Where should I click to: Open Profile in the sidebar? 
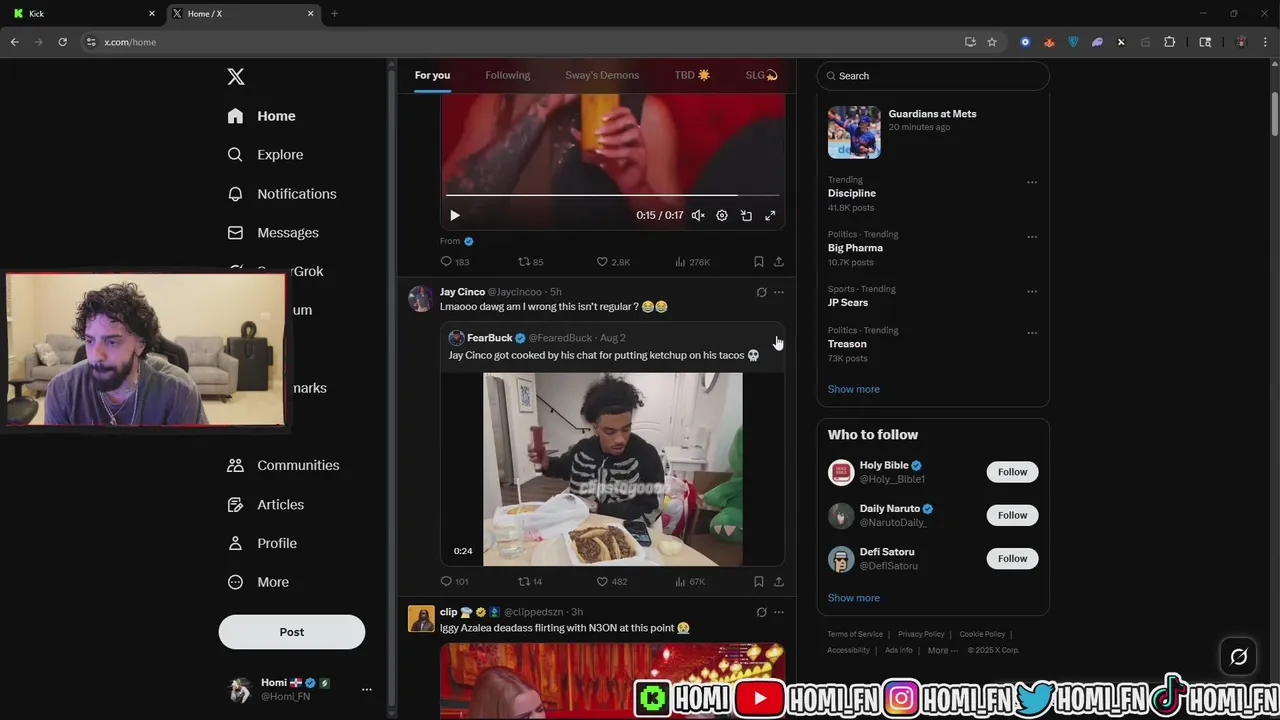pyautogui.click(x=262, y=543)
